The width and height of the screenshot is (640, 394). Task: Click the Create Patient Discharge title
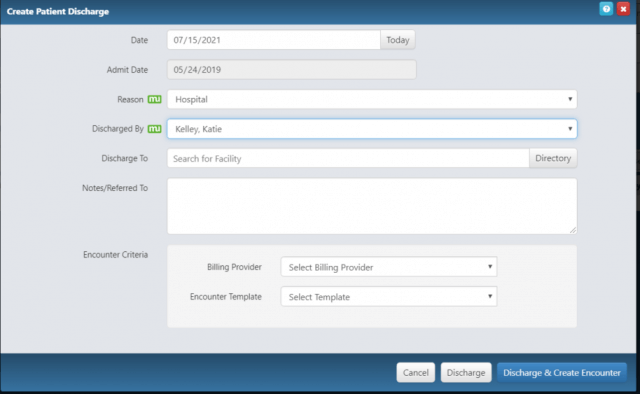point(58,11)
